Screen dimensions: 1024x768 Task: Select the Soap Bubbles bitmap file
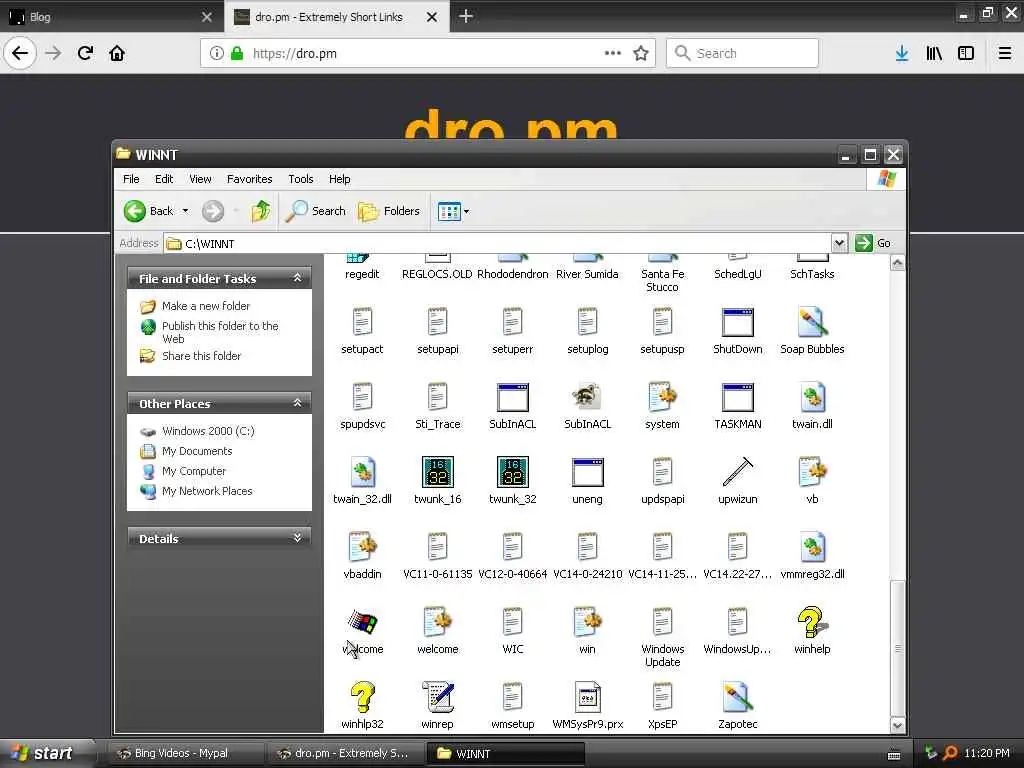(x=812, y=323)
